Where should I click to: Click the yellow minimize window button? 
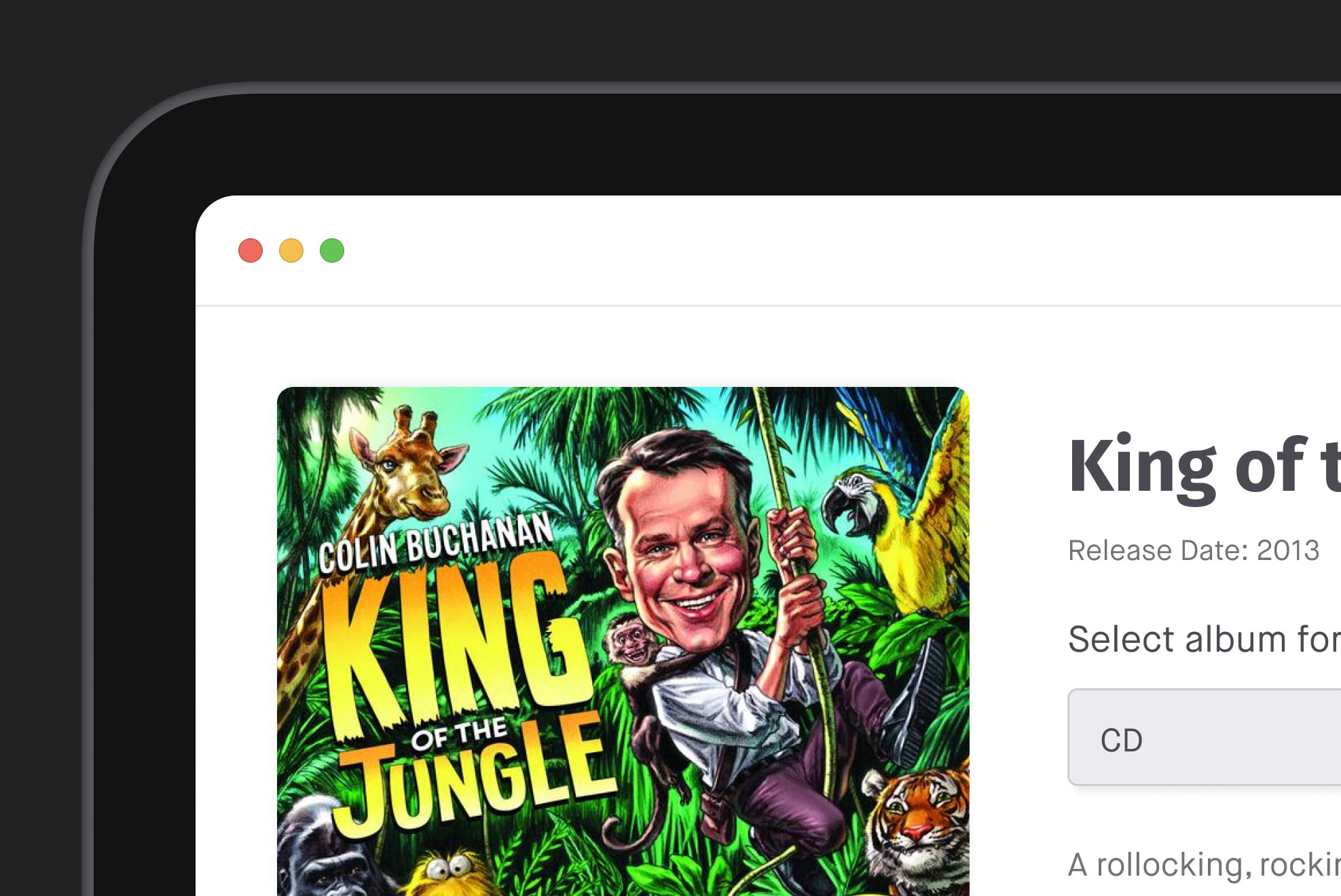pos(291,250)
